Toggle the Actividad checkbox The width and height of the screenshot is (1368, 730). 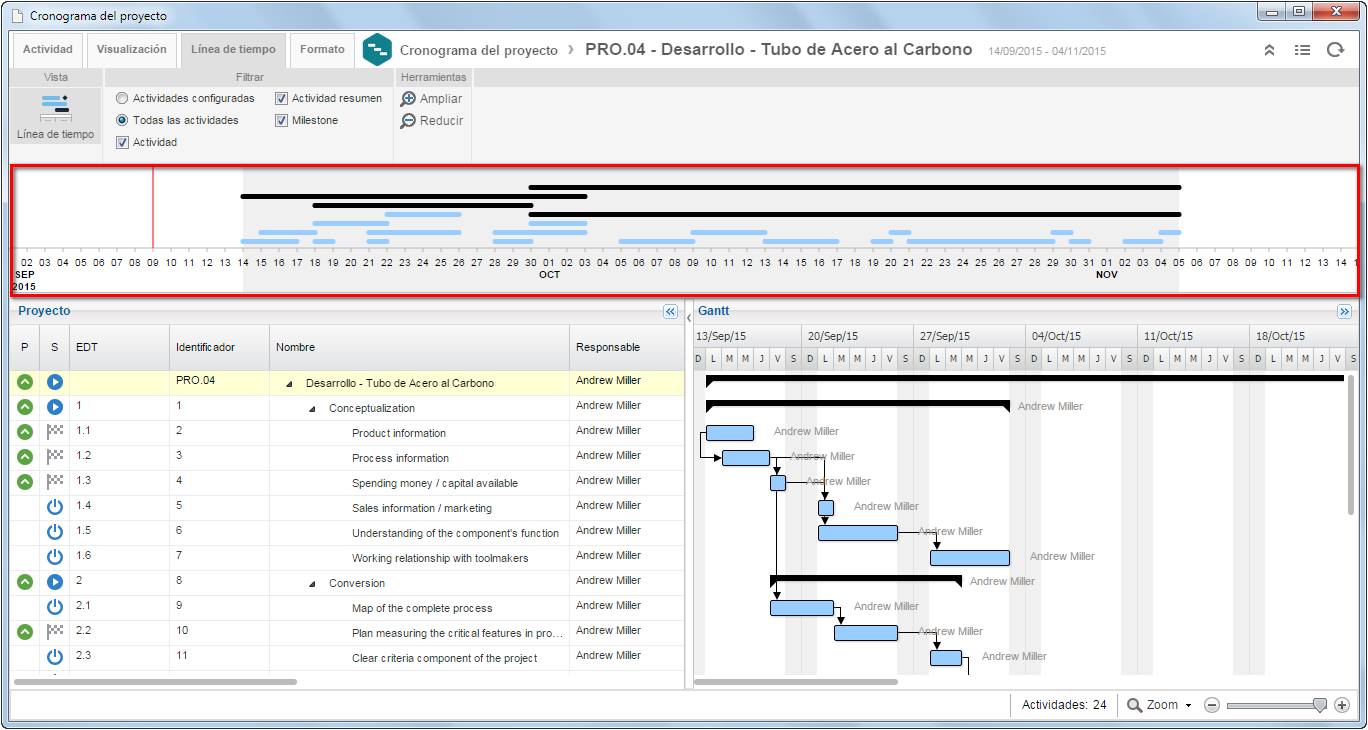pos(122,142)
